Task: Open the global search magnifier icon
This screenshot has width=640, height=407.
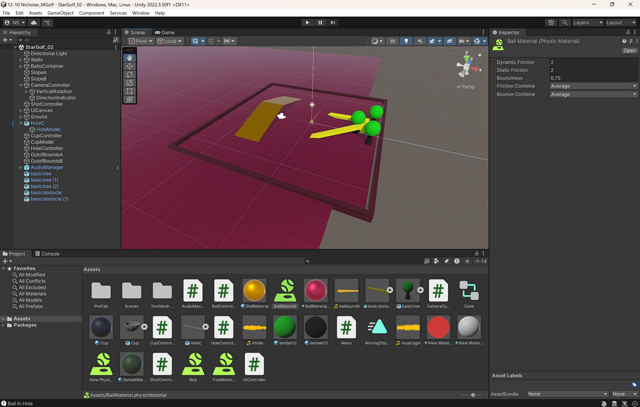Action: [564, 22]
